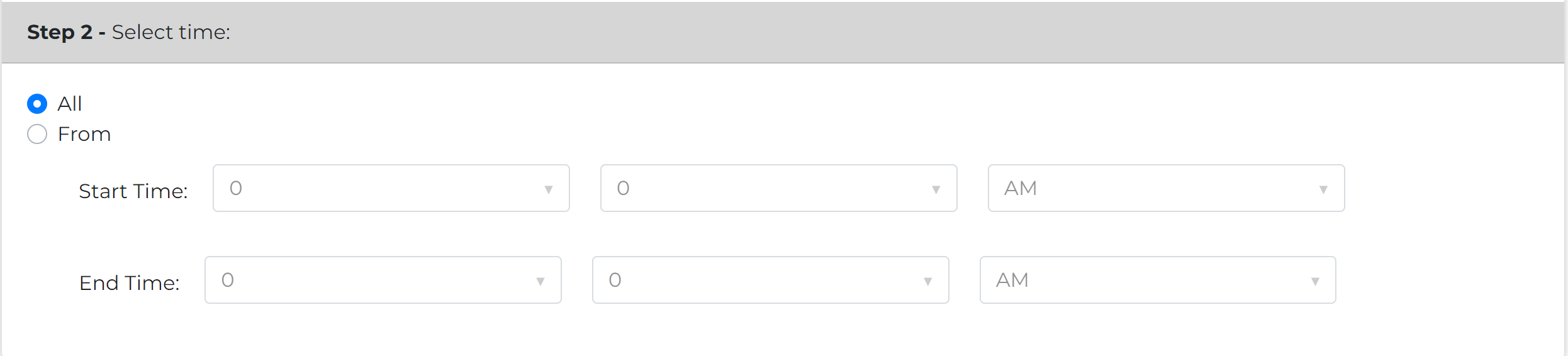Click the AM value in End Time
1568x356 pixels.
(1012, 280)
